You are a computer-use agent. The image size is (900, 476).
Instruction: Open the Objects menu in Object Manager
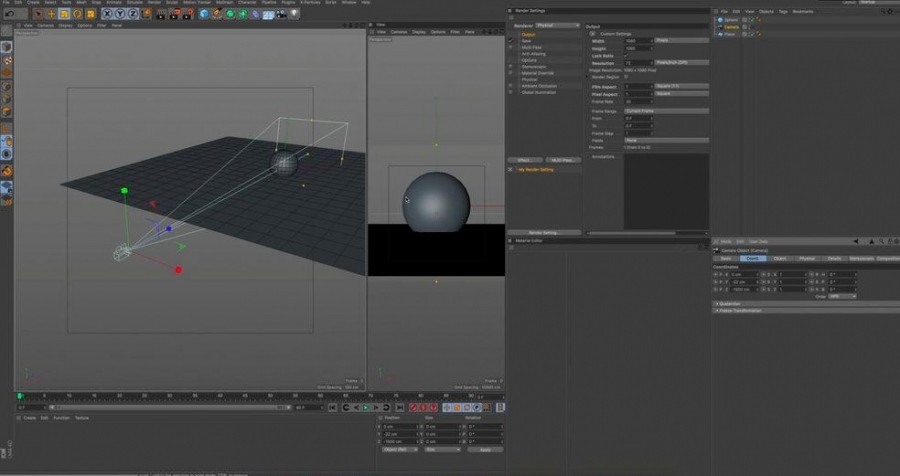point(766,11)
